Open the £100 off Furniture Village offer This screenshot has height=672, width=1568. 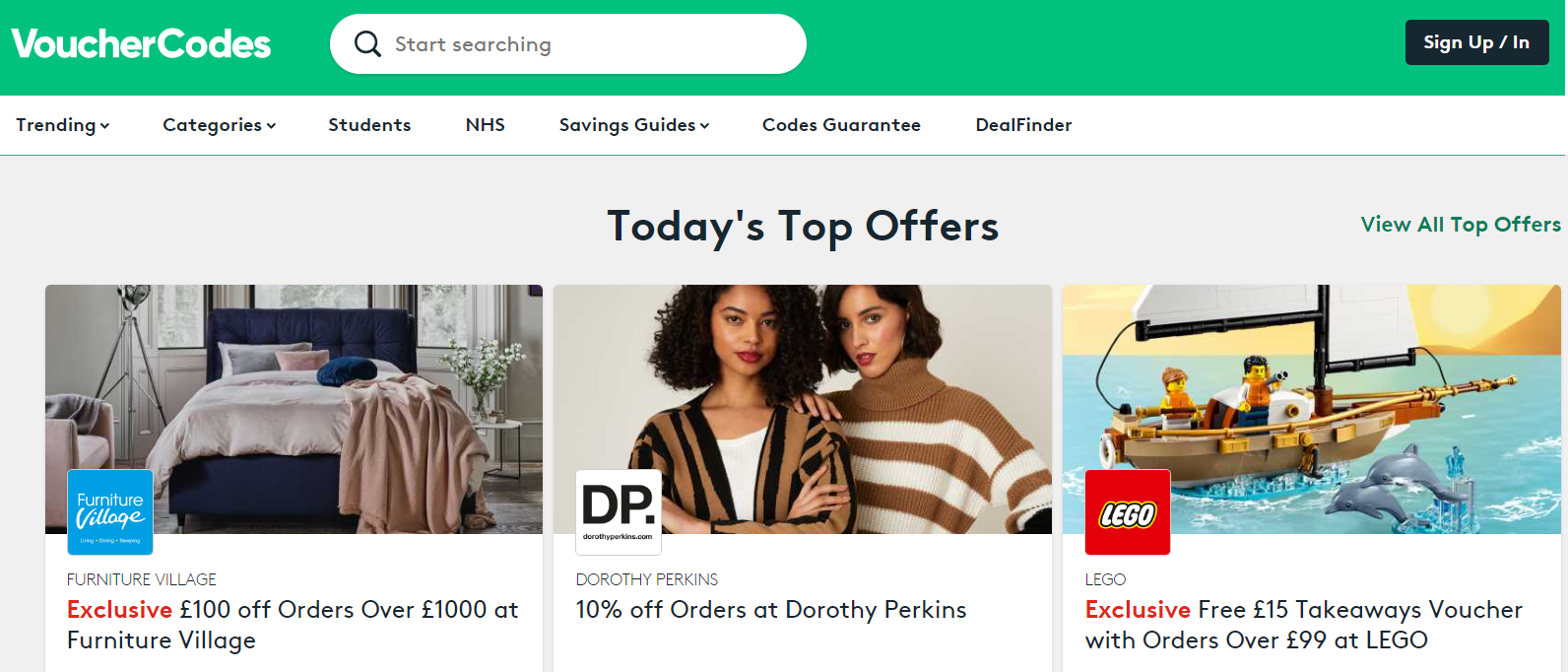click(x=293, y=625)
